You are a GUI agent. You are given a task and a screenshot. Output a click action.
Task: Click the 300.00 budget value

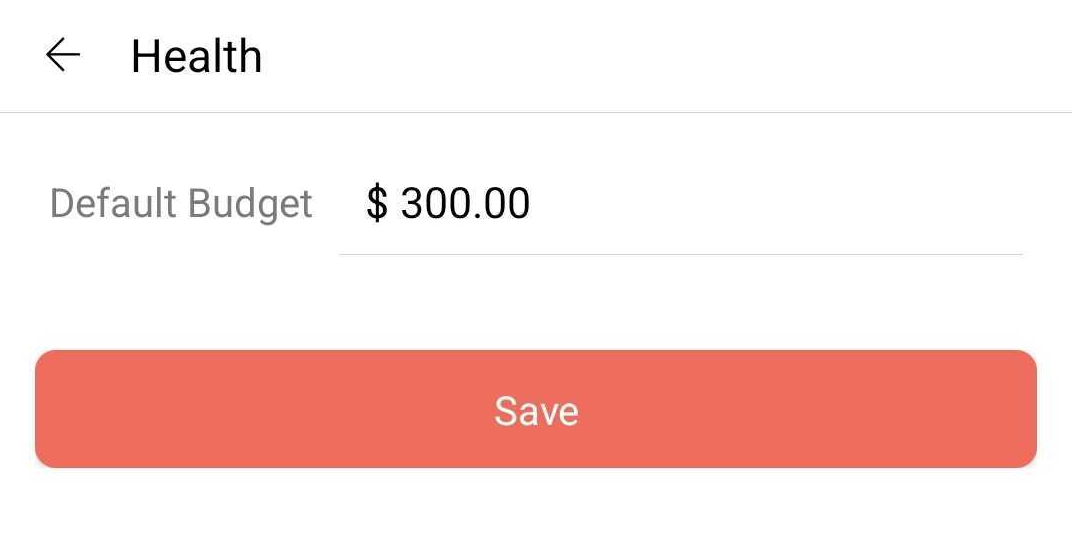(465, 204)
